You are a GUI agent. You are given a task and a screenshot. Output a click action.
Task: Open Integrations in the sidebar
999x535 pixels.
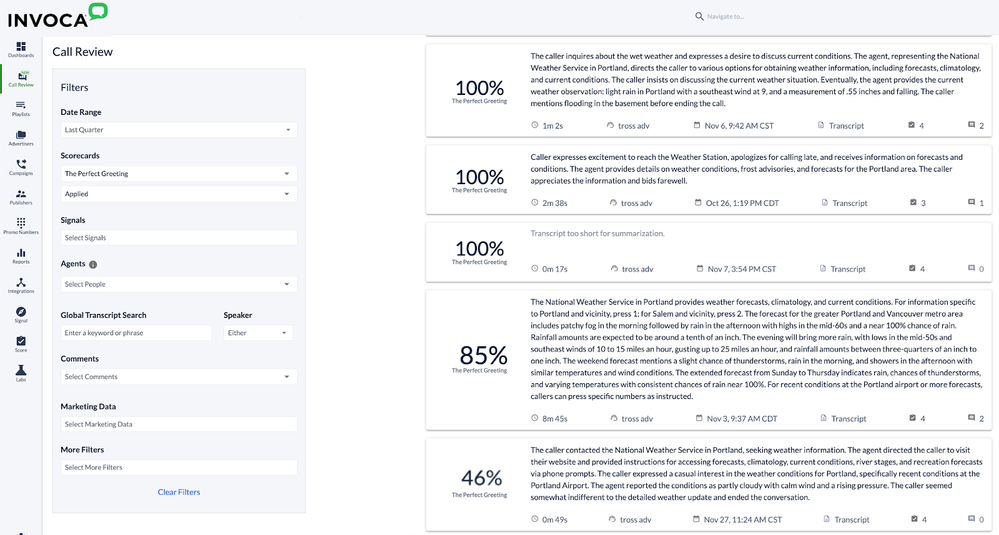(x=21, y=285)
